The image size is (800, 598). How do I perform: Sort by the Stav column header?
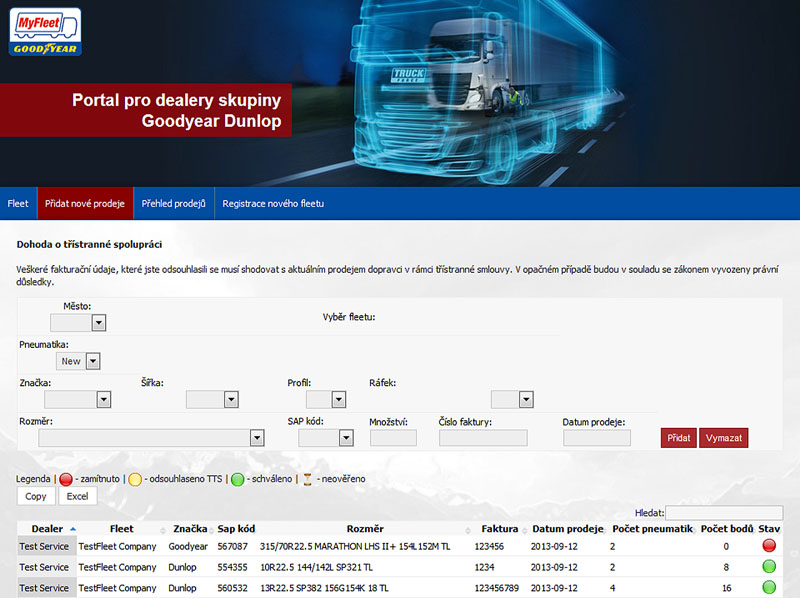tap(769, 529)
